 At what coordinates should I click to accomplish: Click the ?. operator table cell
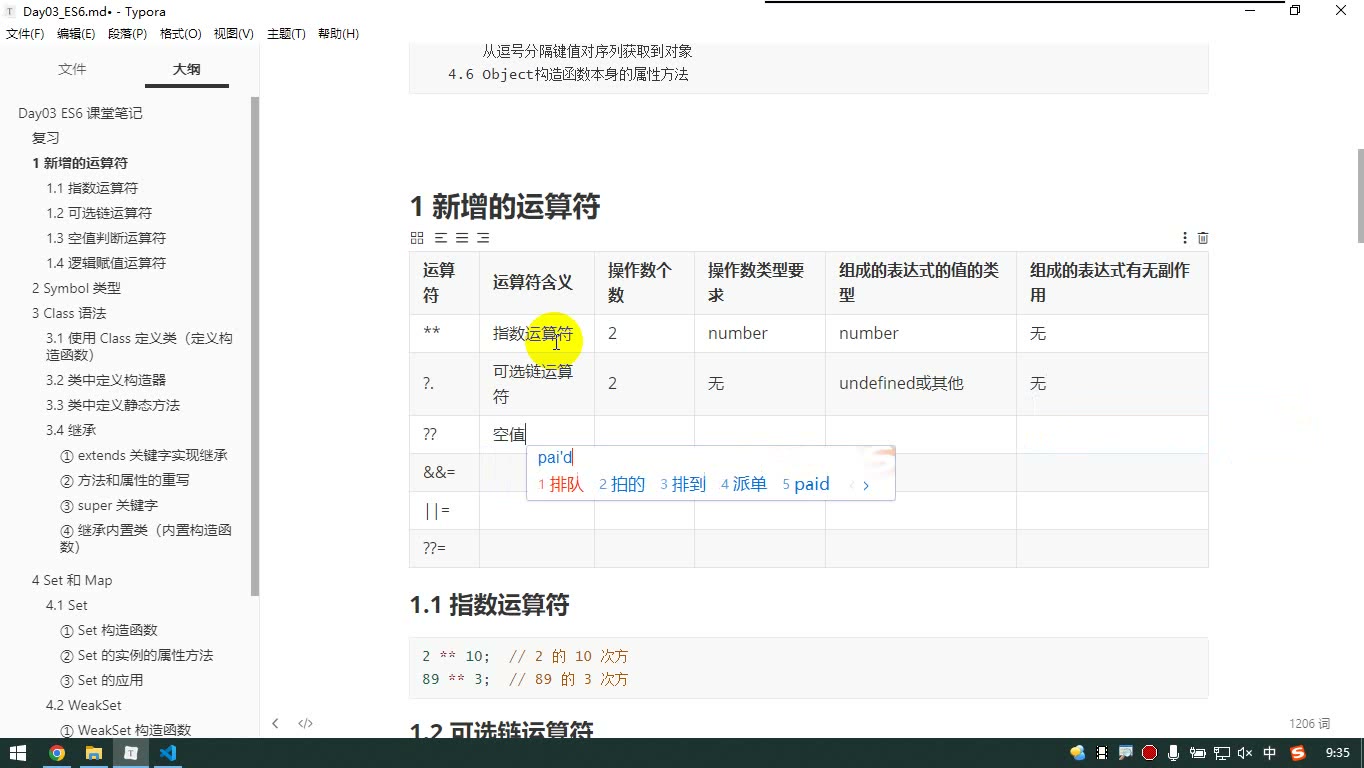pos(444,384)
